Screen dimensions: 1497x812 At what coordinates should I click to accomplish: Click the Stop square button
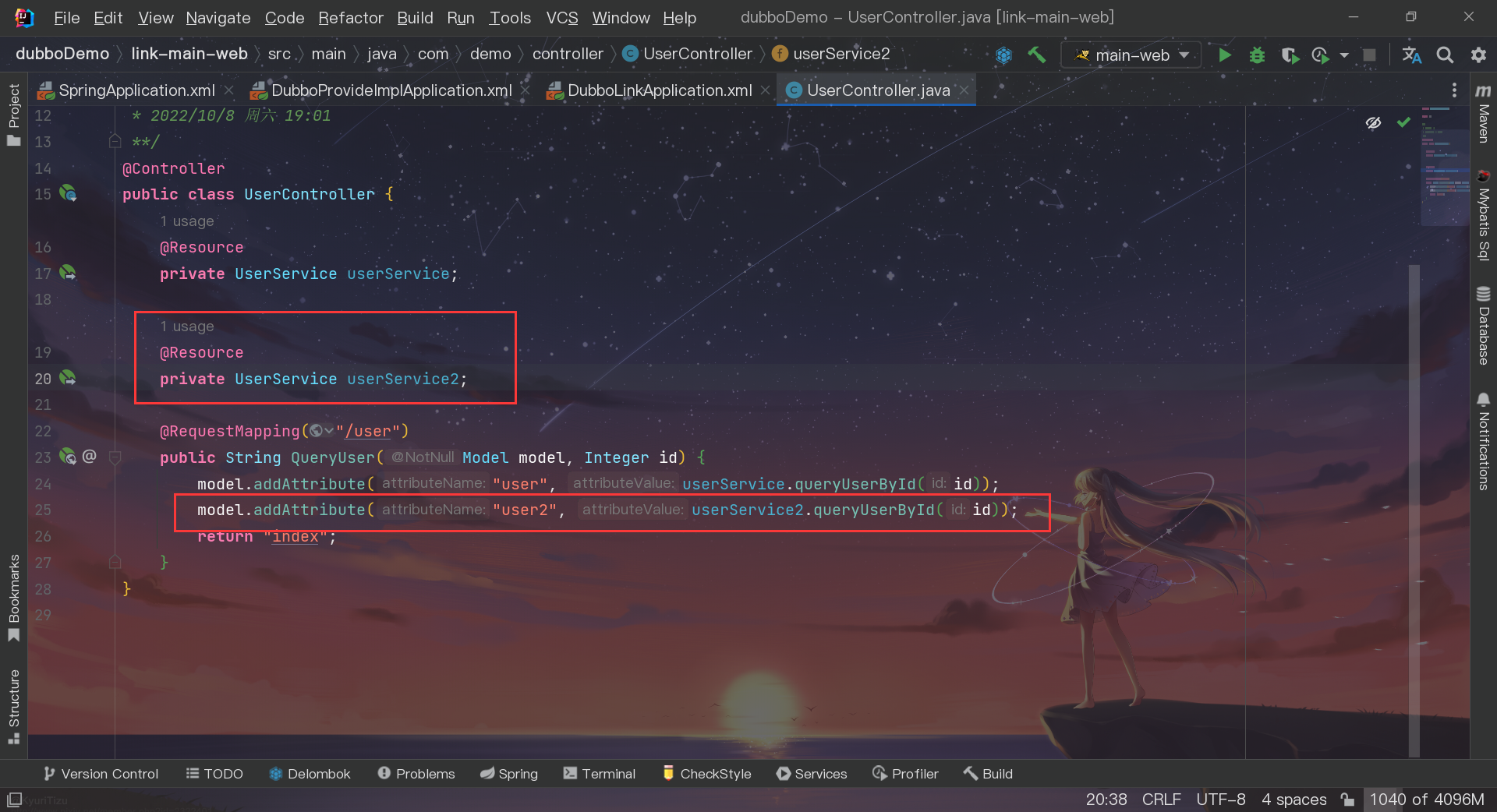tap(1369, 55)
